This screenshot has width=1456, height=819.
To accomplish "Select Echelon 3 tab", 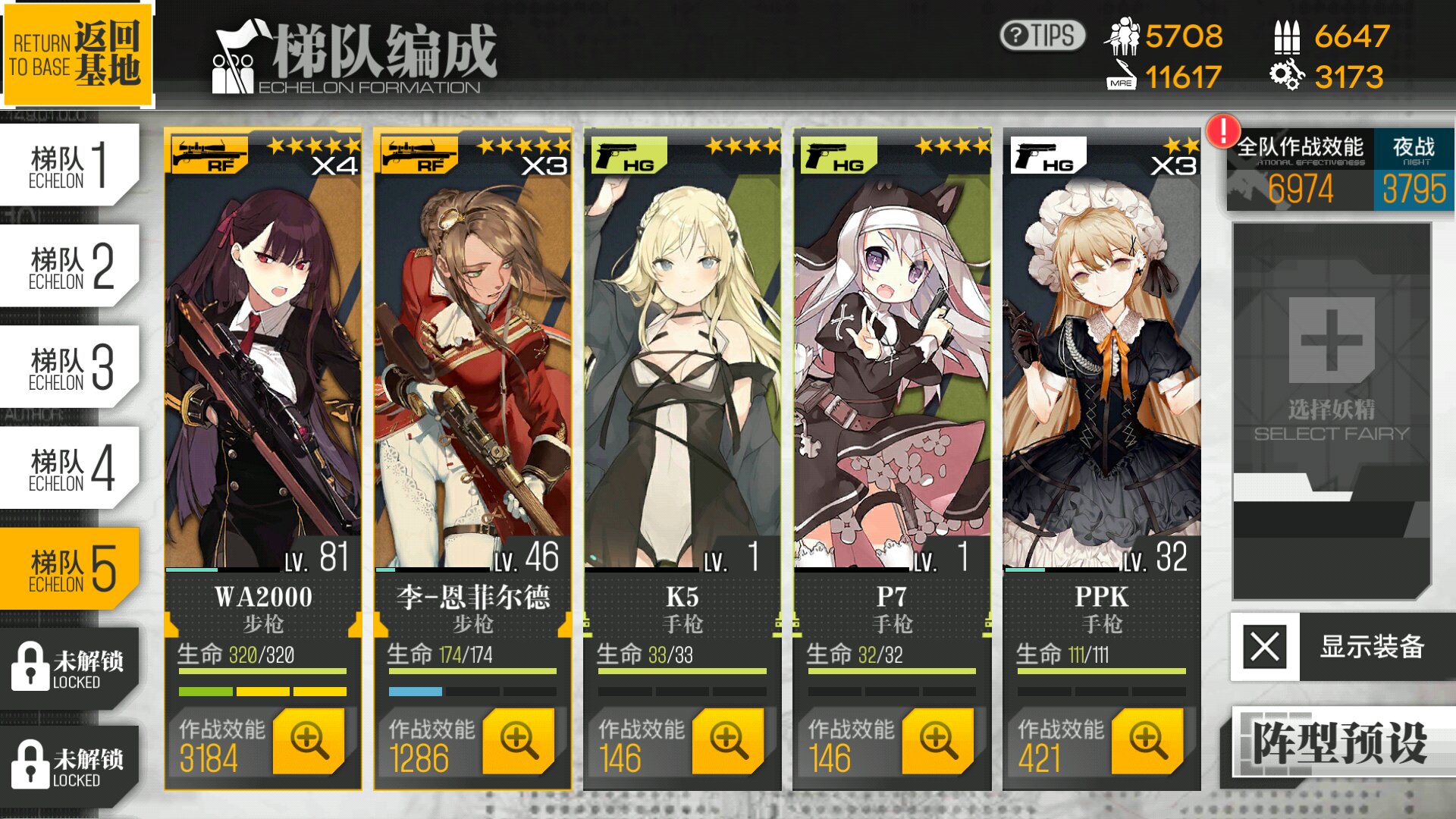I will tap(70, 367).
